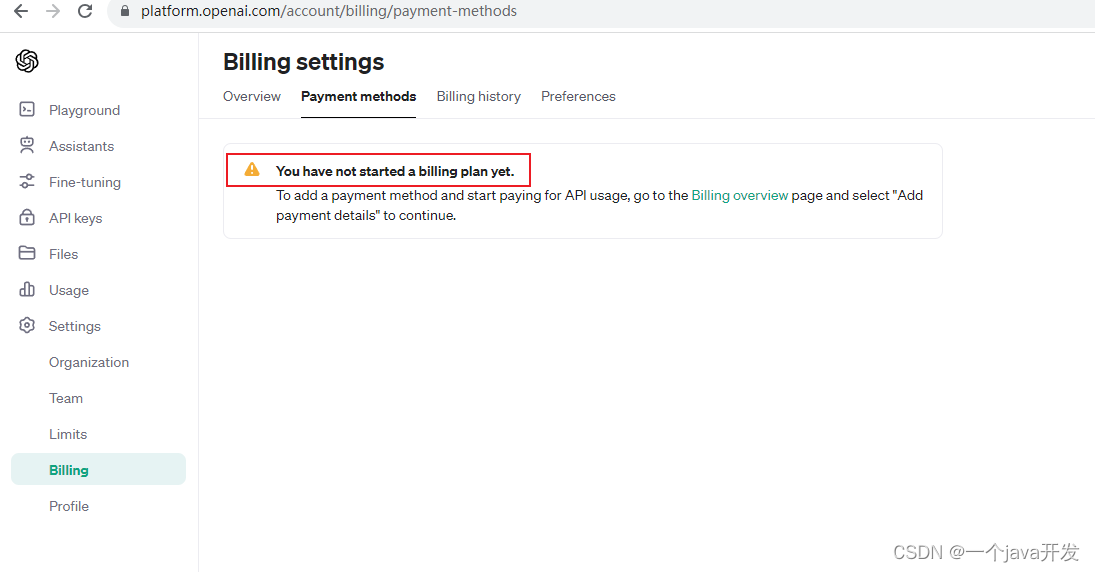Click the lock icon in the address bar
The height and width of the screenshot is (572, 1095).
pyautogui.click(x=125, y=11)
